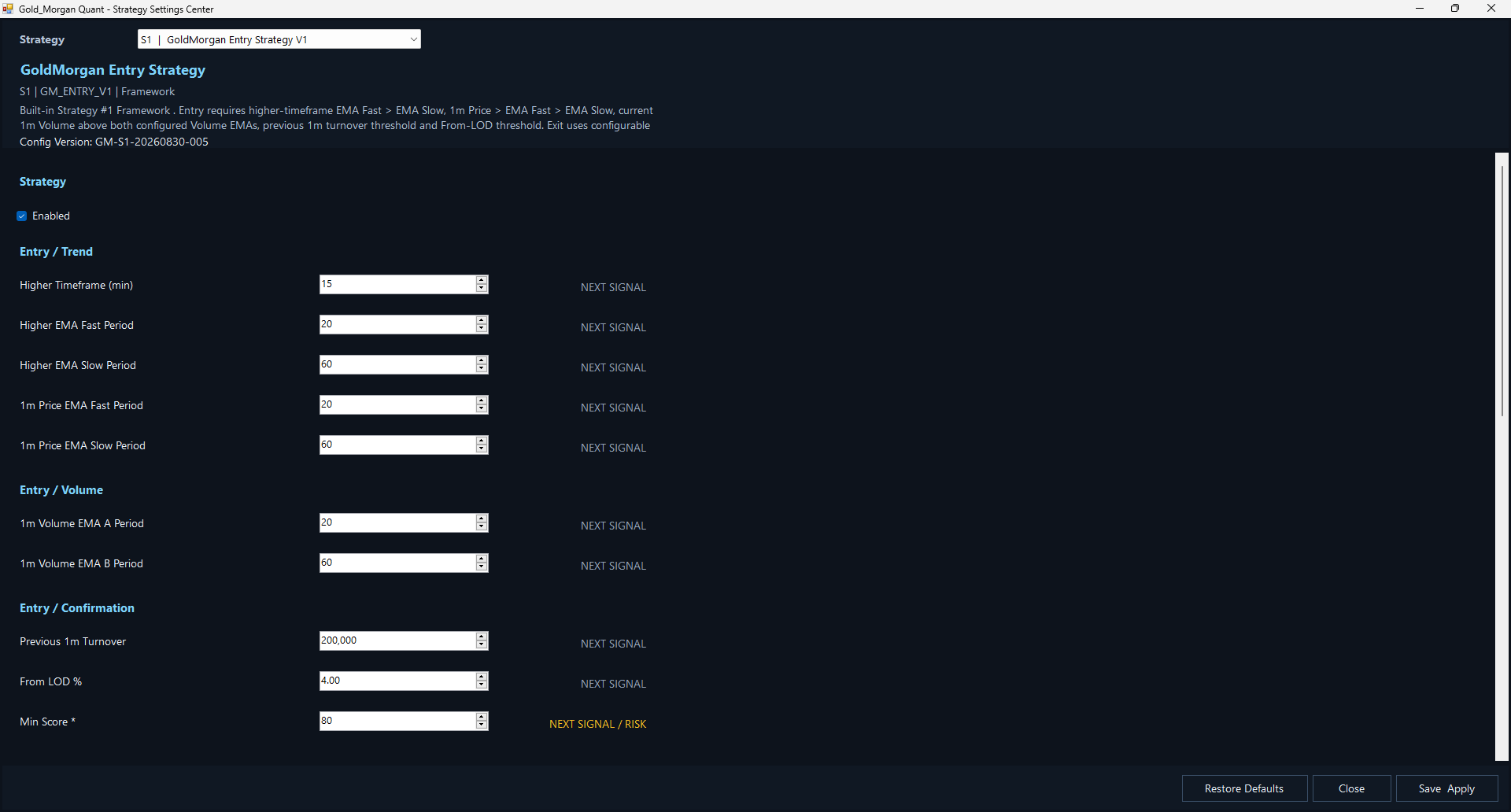Increase Higher Timeframe (min) with up arrow
The width and height of the screenshot is (1511, 812).
pyautogui.click(x=482, y=280)
